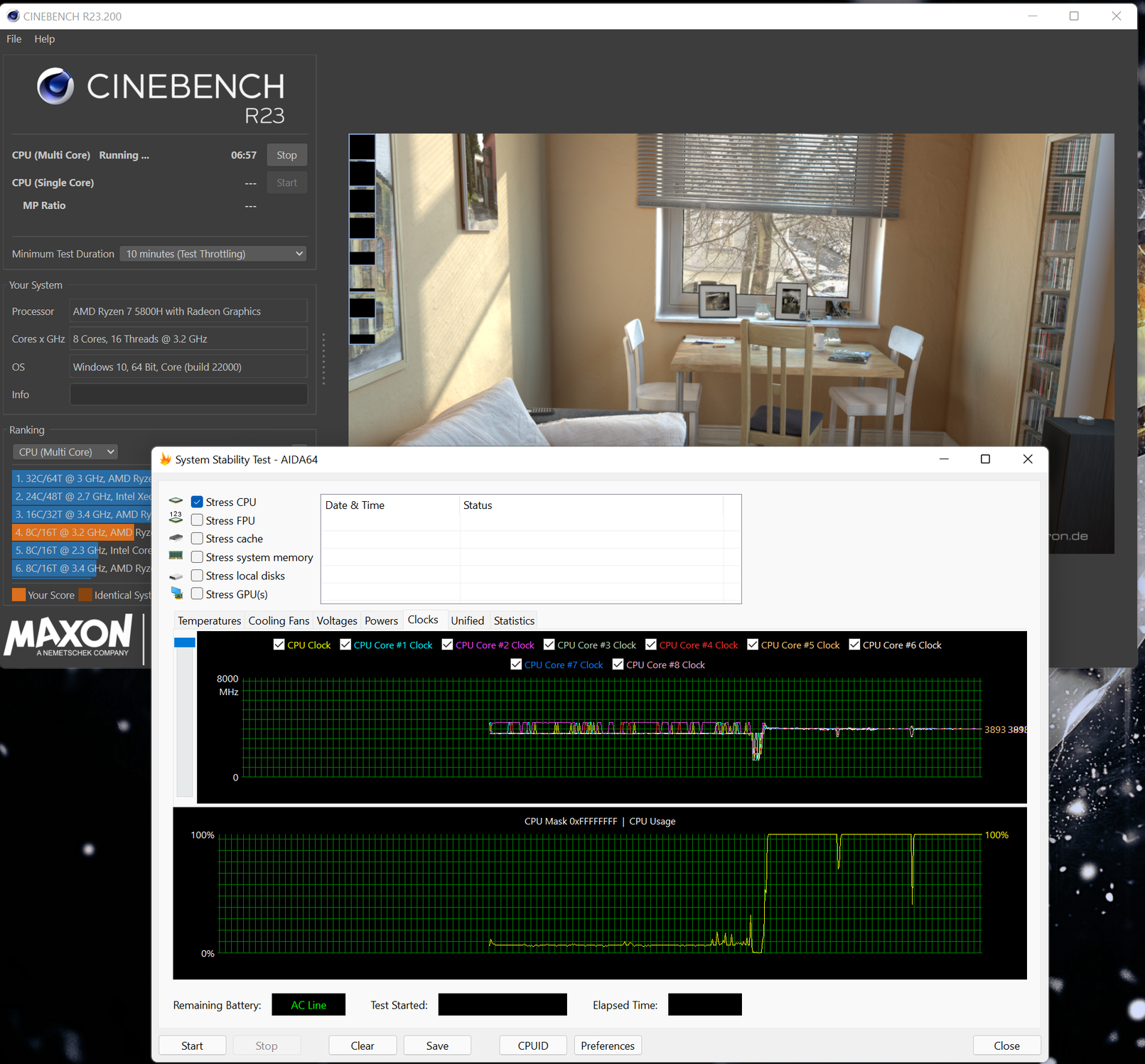Viewport: 1145px width, 1064px height.
Task: Uncheck CPU Core #4 Clock checkbox
Action: pos(651,645)
